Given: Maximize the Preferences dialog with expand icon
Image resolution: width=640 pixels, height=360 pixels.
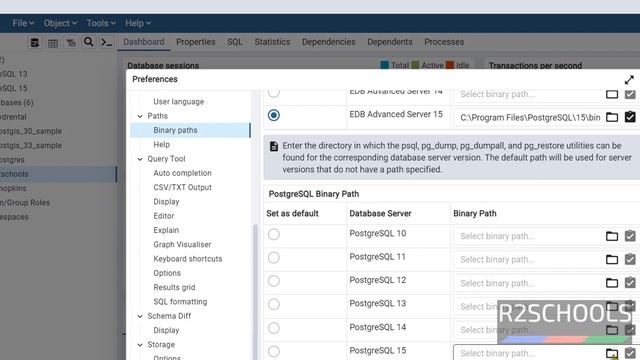Looking at the screenshot, I should (629, 80).
